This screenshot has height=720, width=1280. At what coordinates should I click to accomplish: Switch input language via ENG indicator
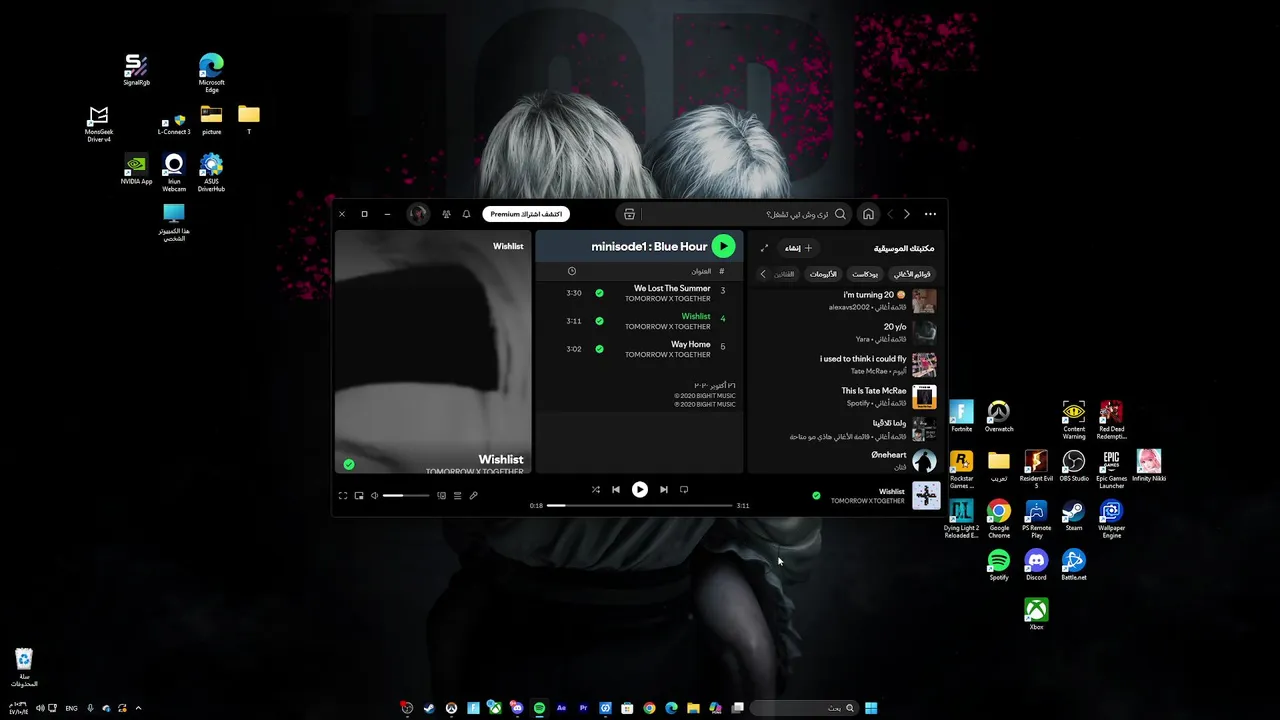[x=71, y=708]
